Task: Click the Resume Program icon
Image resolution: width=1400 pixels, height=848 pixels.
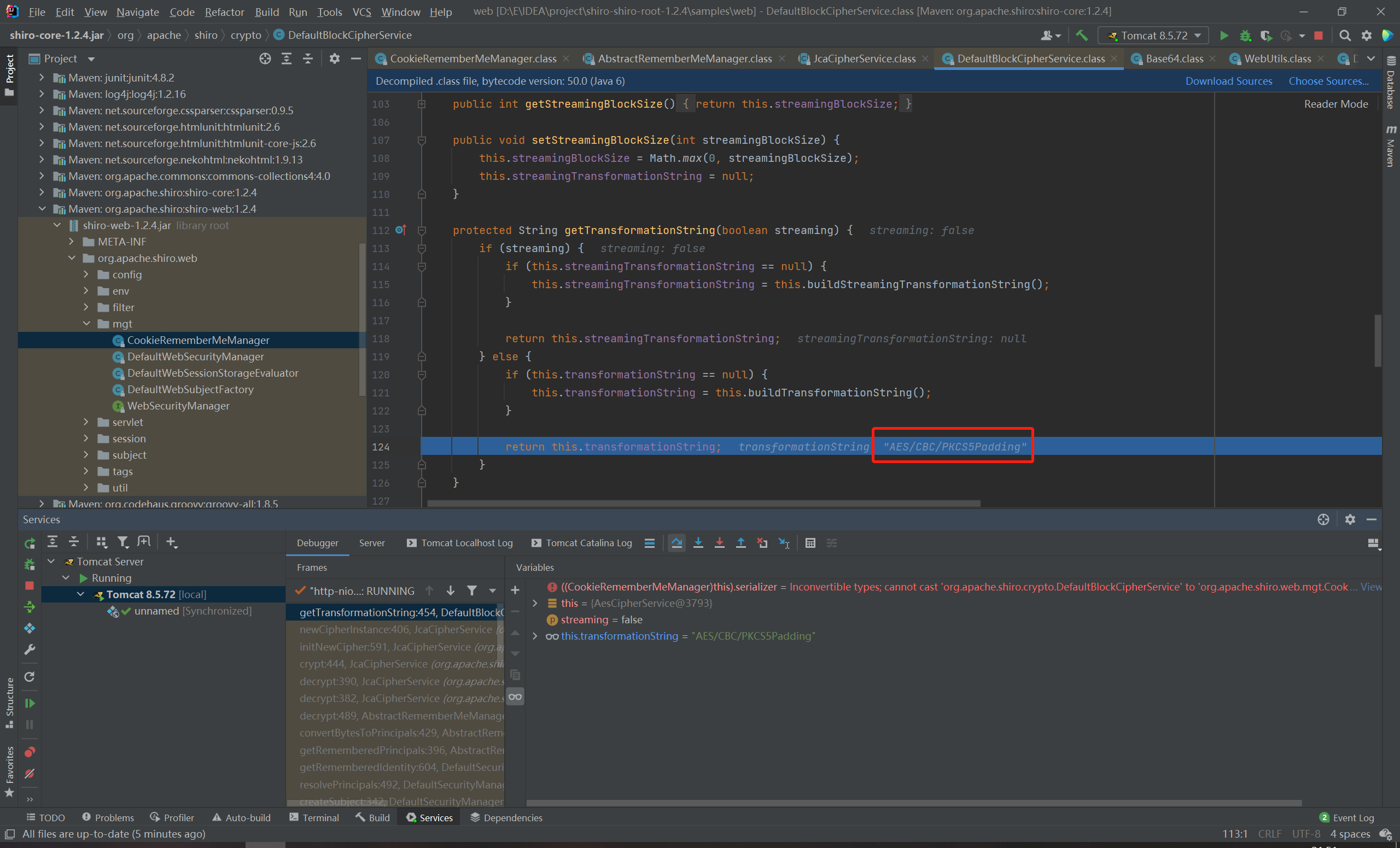Action: (30, 703)
